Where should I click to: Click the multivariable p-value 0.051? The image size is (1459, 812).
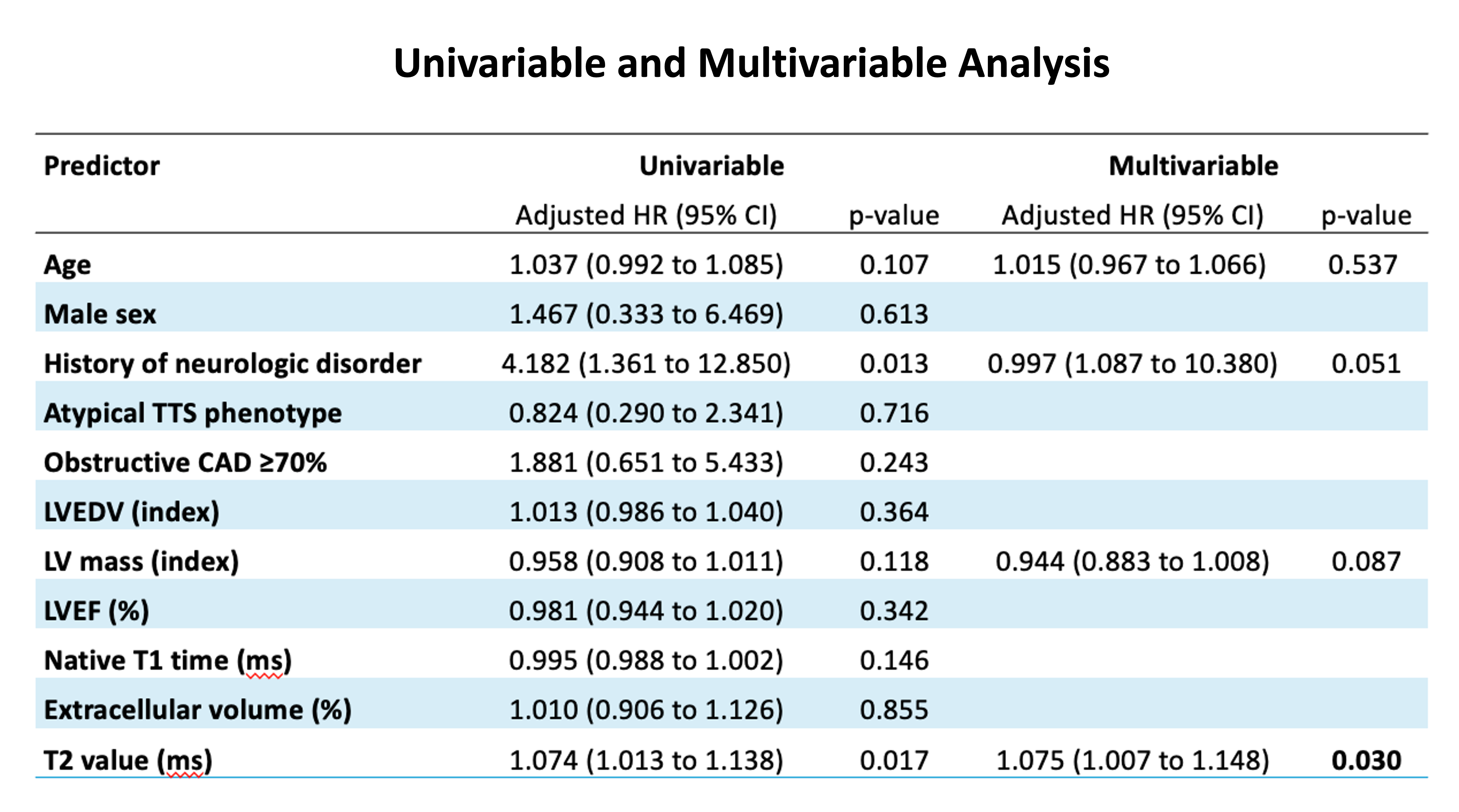[x=1365, y=364]
